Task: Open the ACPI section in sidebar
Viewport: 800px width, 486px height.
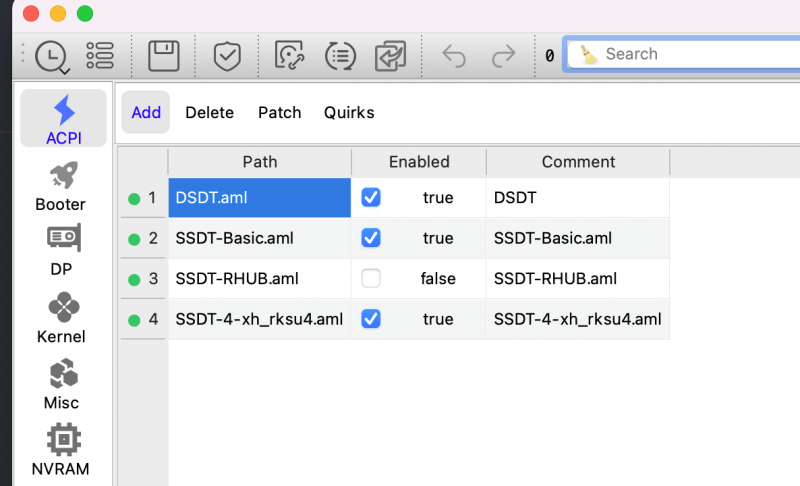Action: 64,119
